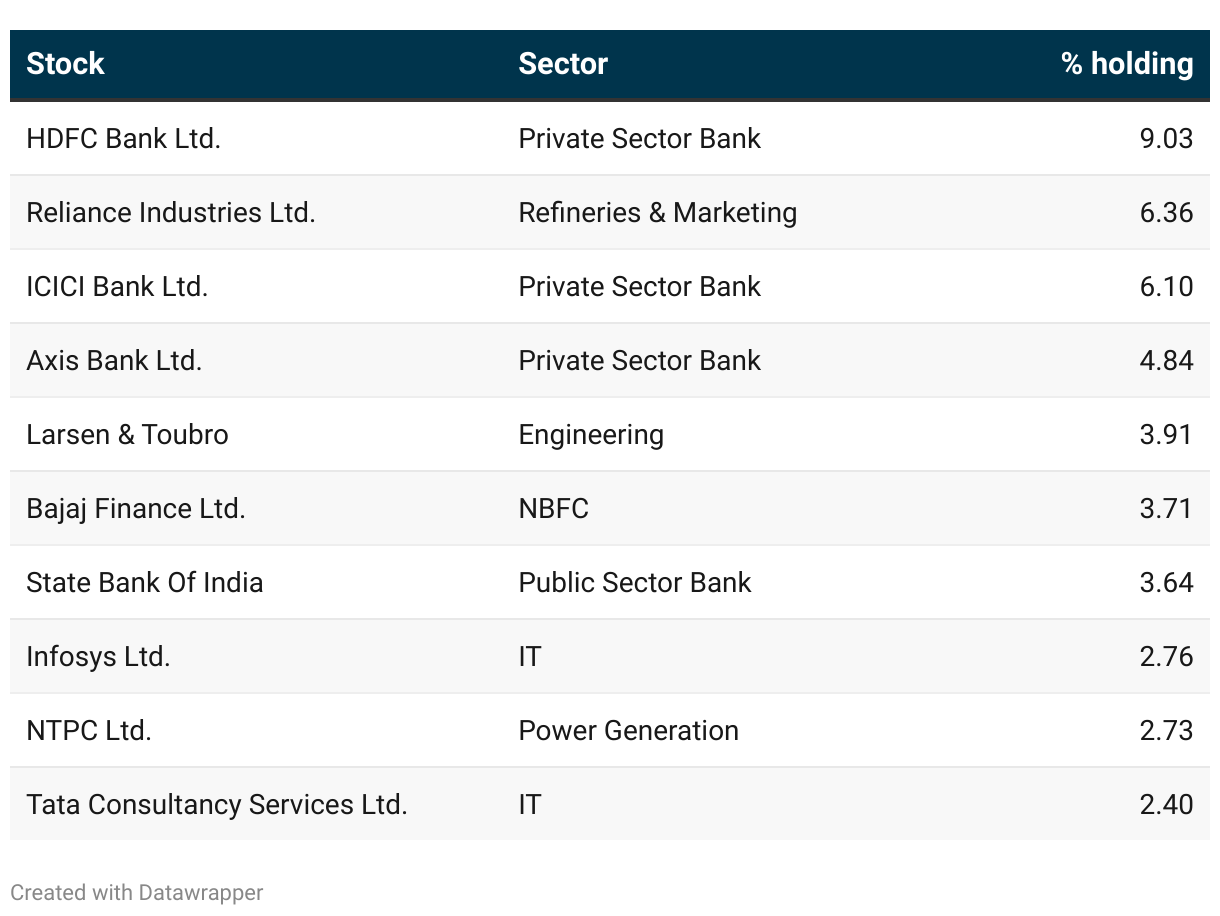Click the % holding column header

pyautogui.click(x=1126, y=64)
